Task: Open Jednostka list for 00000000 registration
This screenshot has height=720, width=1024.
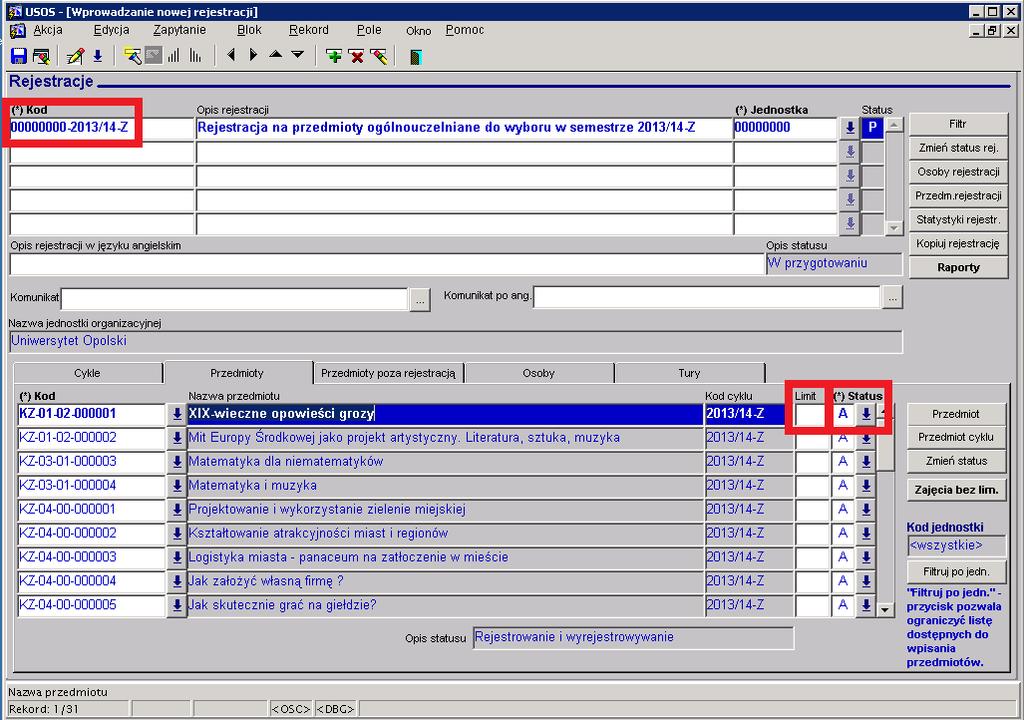Action: pyautogui.click(x=850, y=128)
